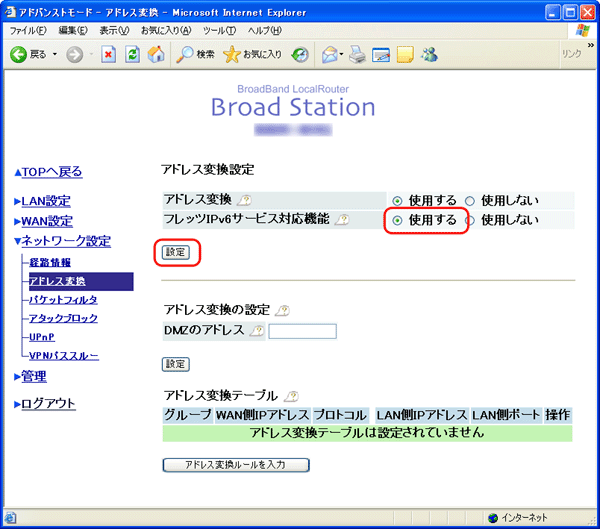Click the 設定 button under IPv6 option
Screen dimensions: 600x529
pyautogui.click(x=176, y=252)
